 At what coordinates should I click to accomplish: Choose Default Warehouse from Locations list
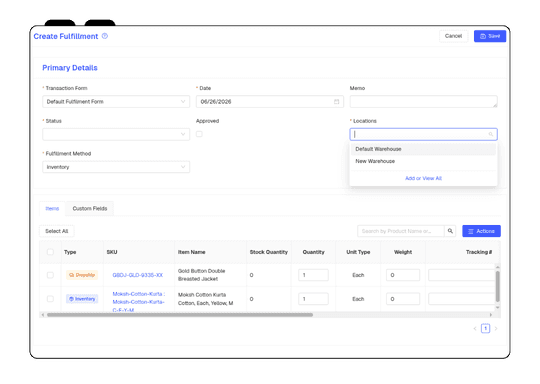(423, 149)
